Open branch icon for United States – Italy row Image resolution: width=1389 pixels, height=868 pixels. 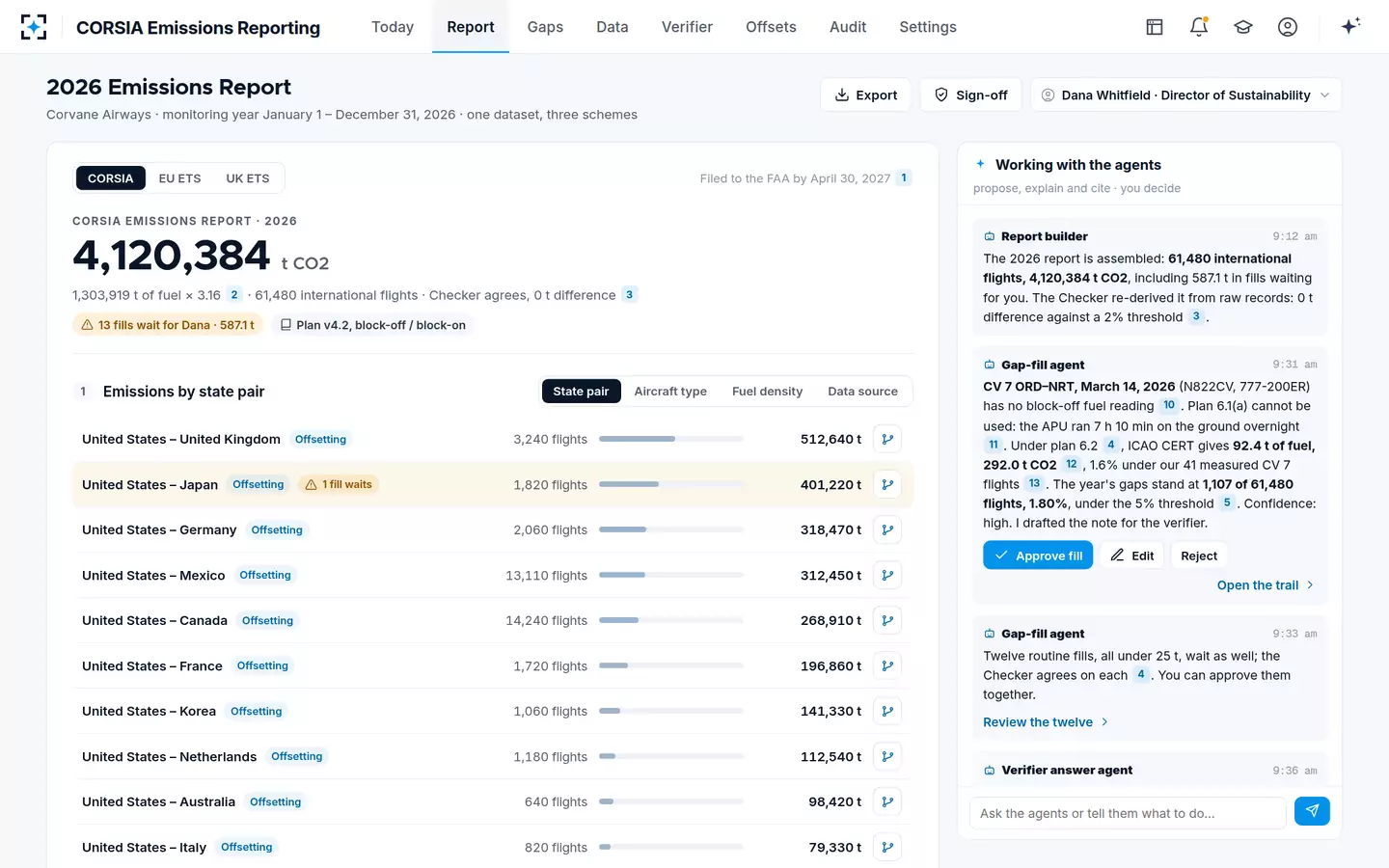coord(887,848)
